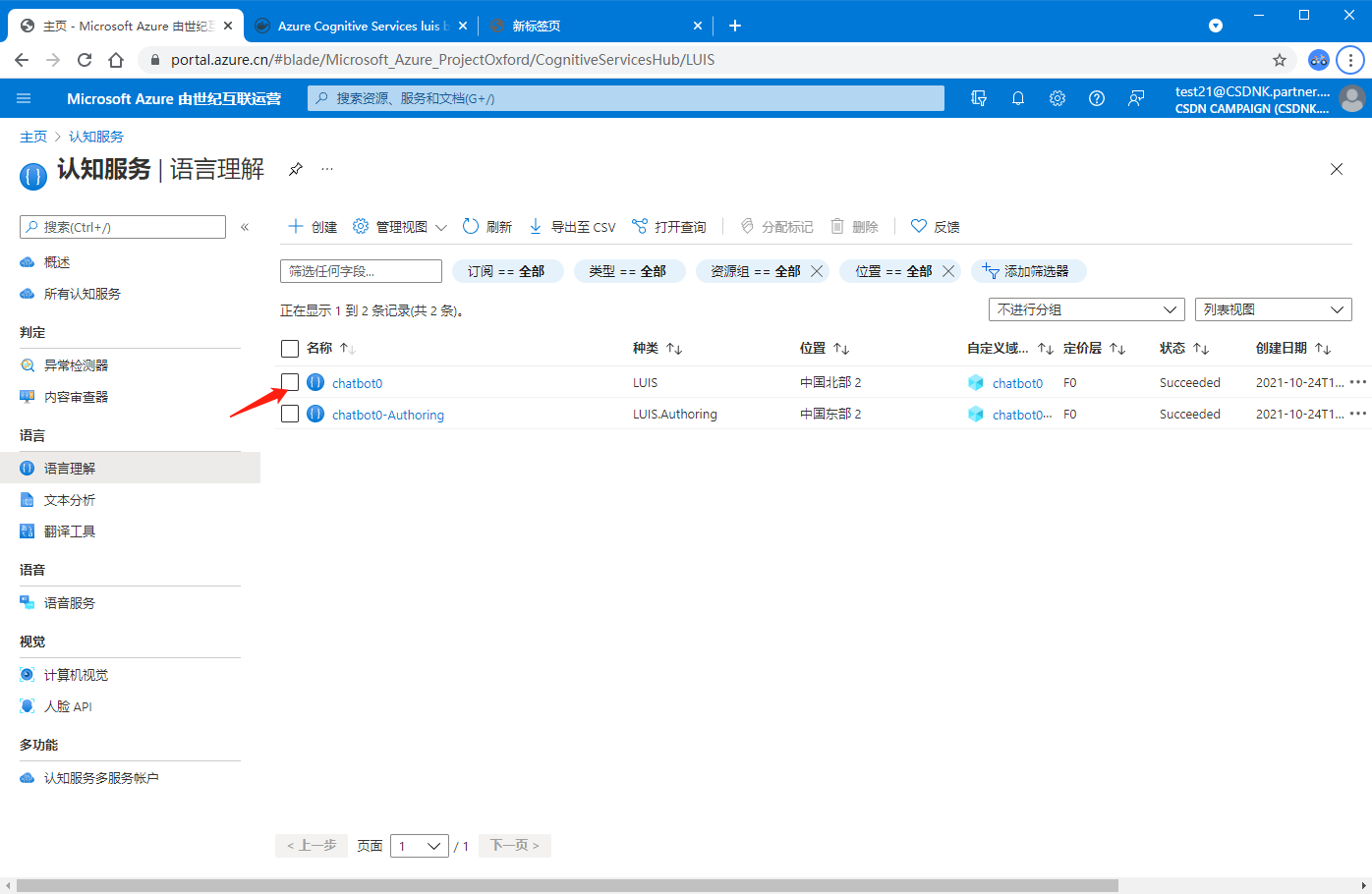This screenshot has height=894, width=1372.
Task: Focus the filter any field box
Action: tap(361, 271)
